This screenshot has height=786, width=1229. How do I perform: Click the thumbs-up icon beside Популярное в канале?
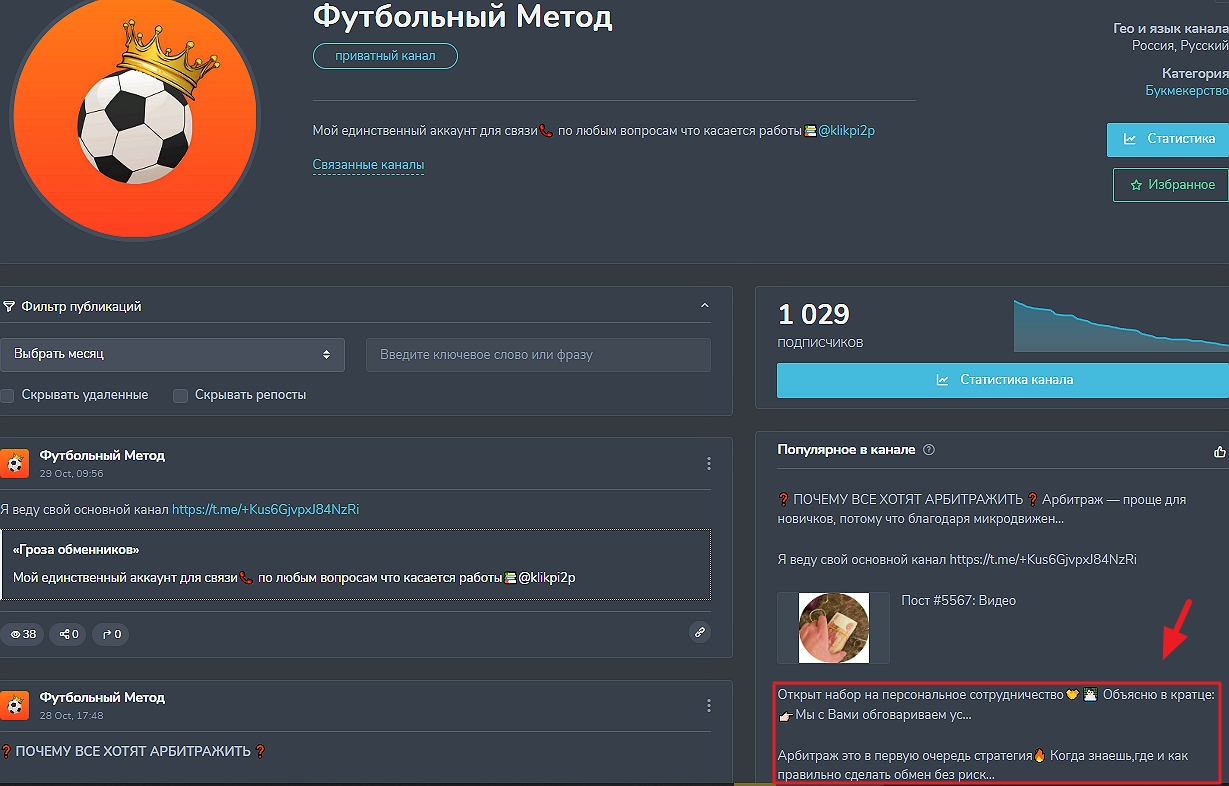pyautogui.click(x=1221, y=450)
